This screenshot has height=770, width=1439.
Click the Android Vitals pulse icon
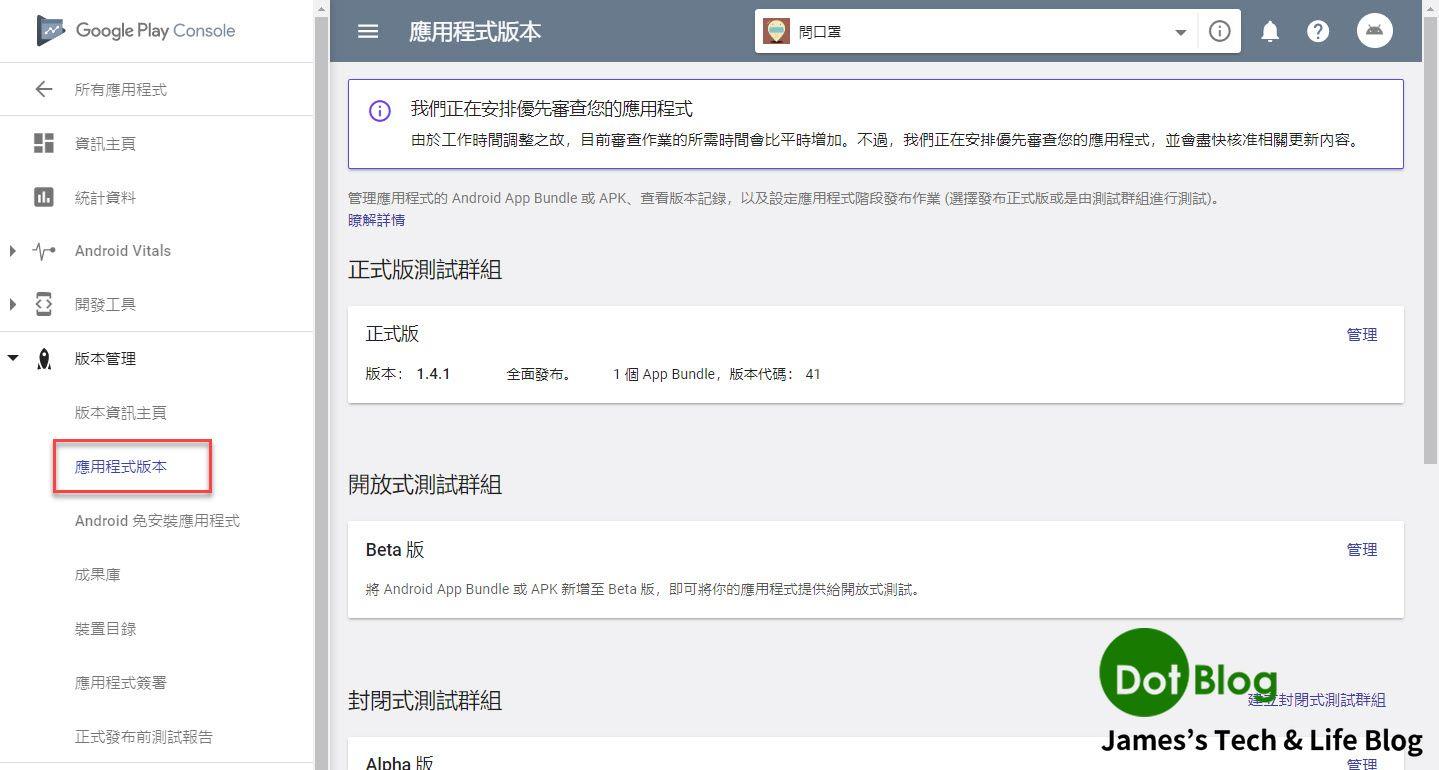pos(44,251)
